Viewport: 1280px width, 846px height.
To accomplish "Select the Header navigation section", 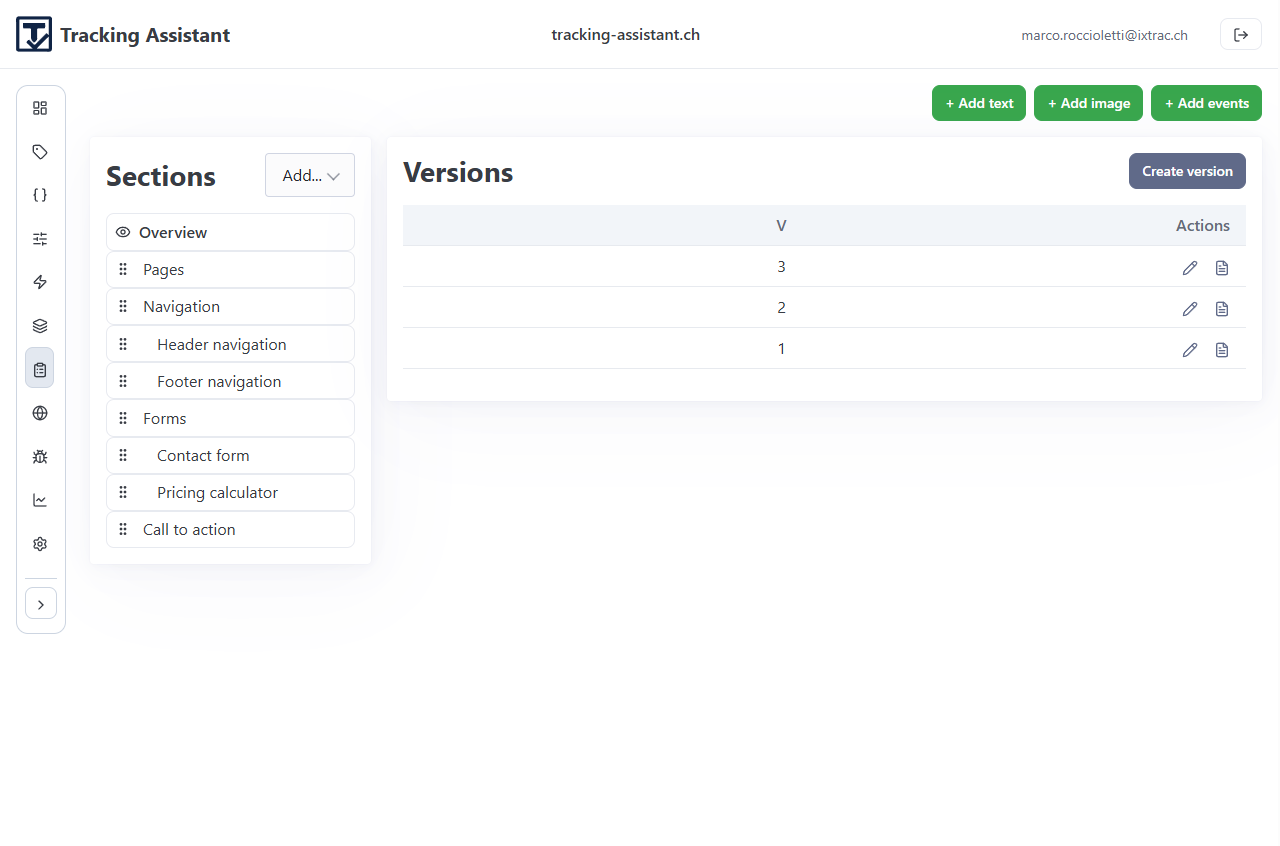I will tap(222, 344).
